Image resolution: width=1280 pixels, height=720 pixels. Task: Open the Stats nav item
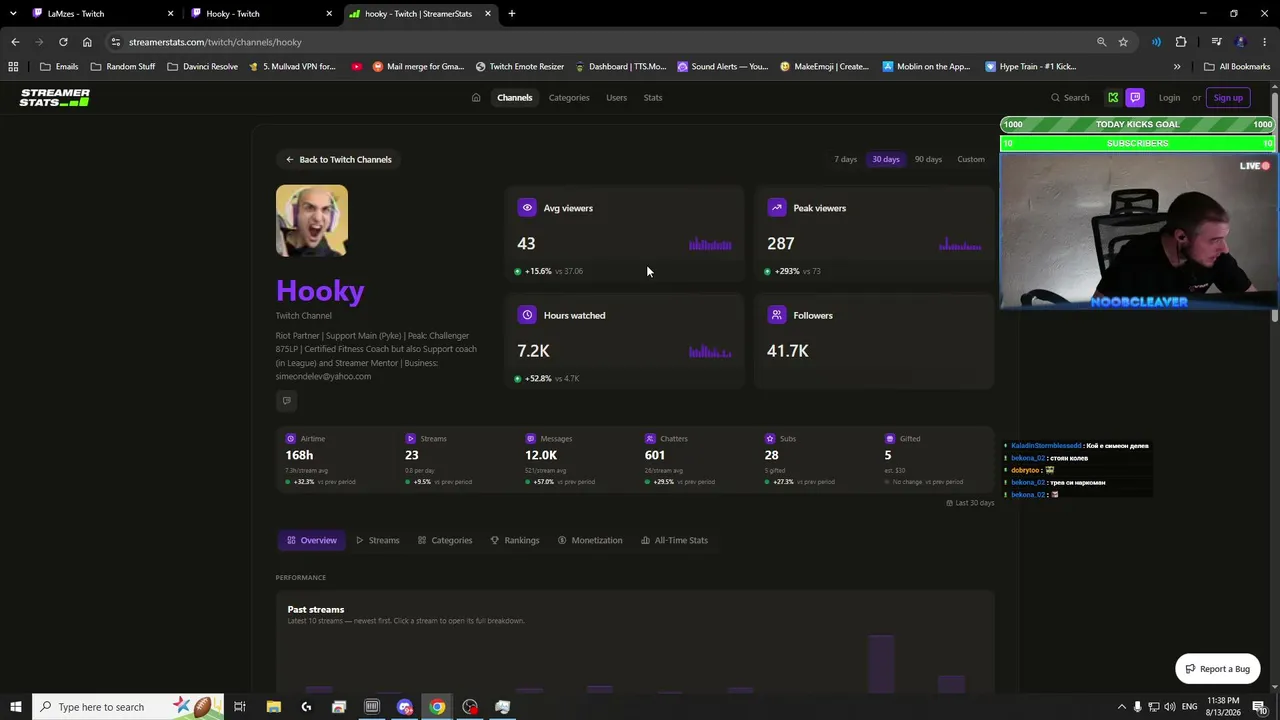tap(653, 98)
